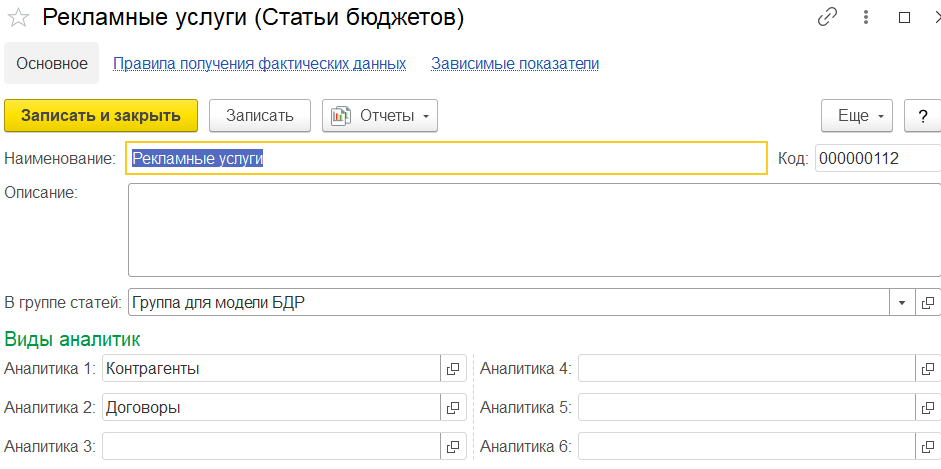The height and width of the screenshot is (469, 941).
Task: Click open icon next to Аналитика 6
Action: (x=928, y=447)
